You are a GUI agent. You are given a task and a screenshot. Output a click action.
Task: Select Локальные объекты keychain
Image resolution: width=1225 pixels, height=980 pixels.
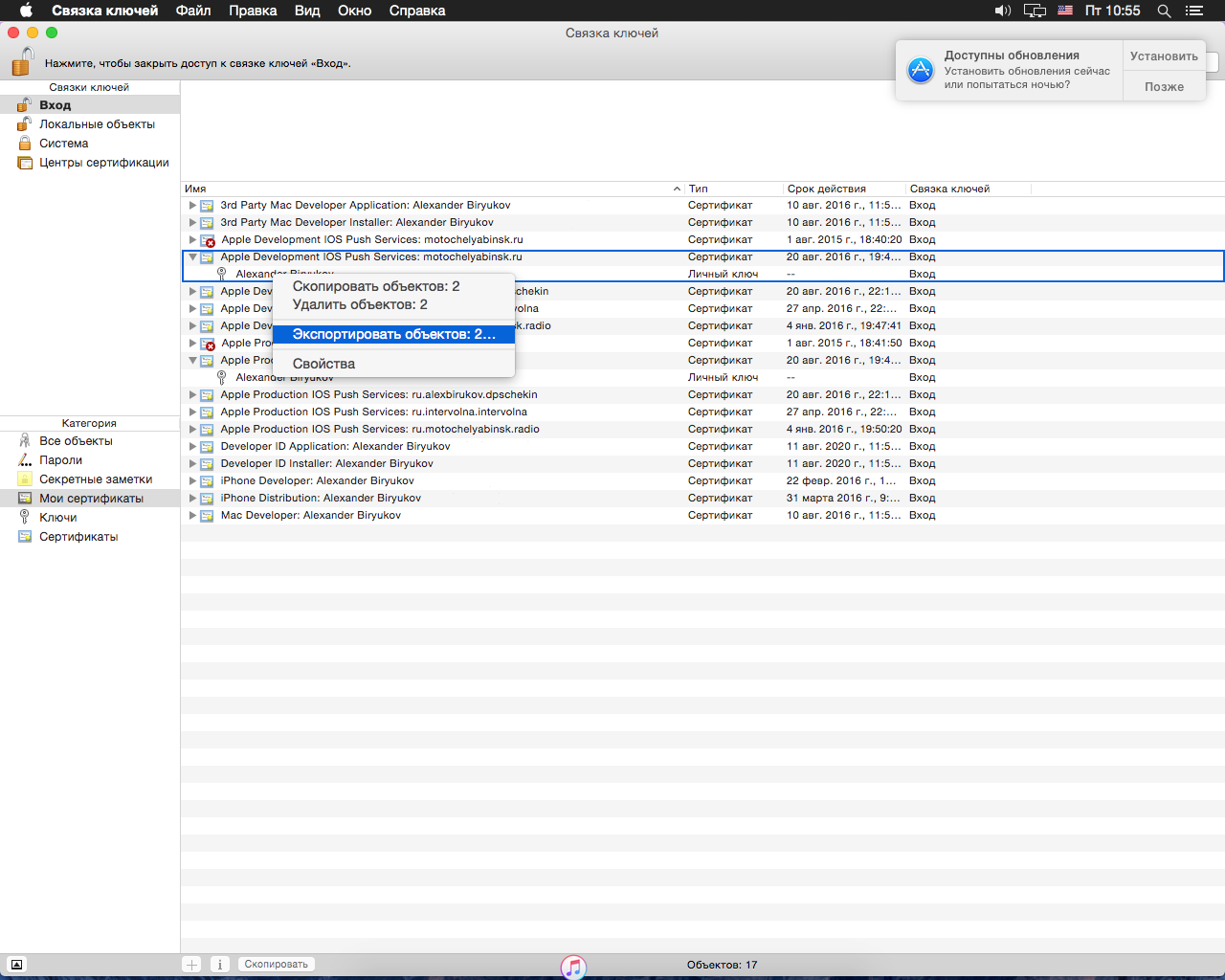coord(97,124)
